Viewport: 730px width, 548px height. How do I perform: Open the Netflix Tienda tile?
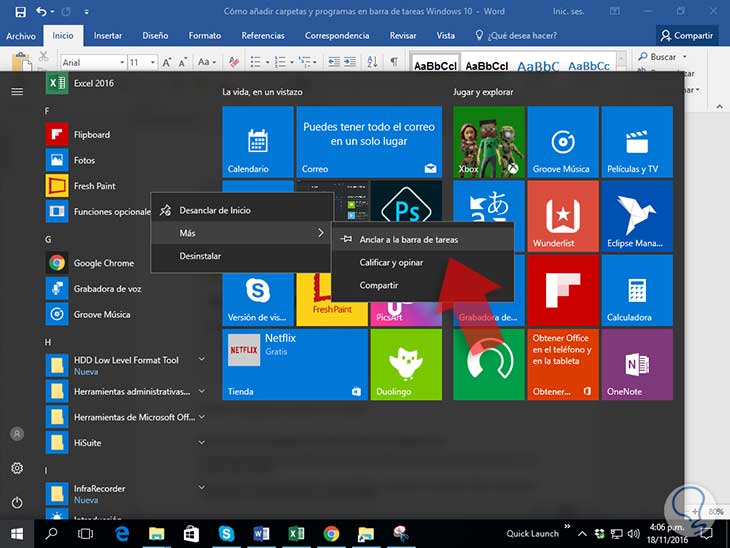[x=295, y=365]
